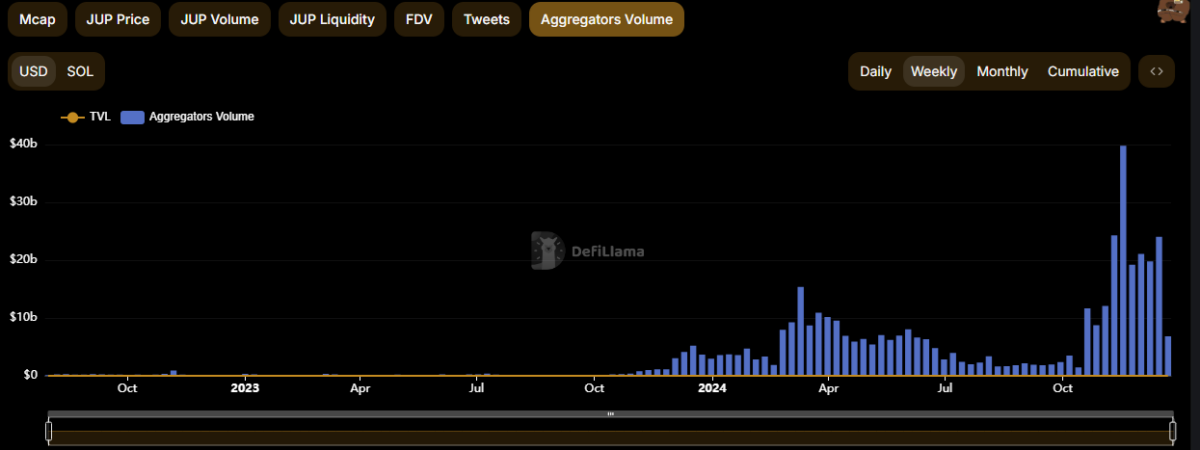Image resolution: width=1200 pixels, height=450 pixels.
Task: Click center grip of zoom slider
Action: pos(610,413)
